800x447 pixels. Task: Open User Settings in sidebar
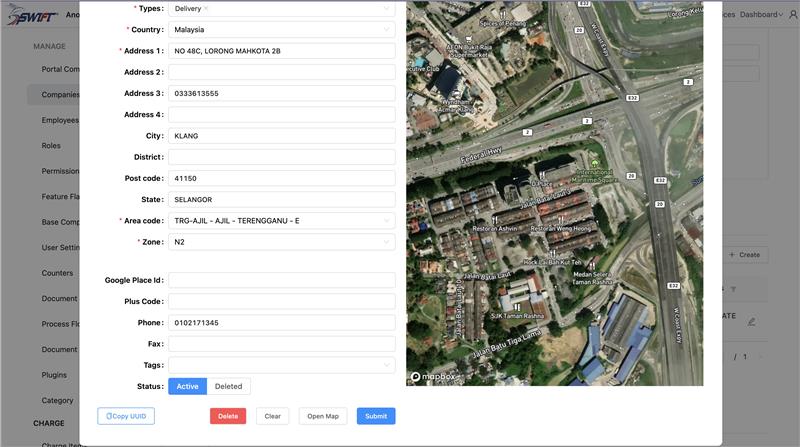[60, 247]
